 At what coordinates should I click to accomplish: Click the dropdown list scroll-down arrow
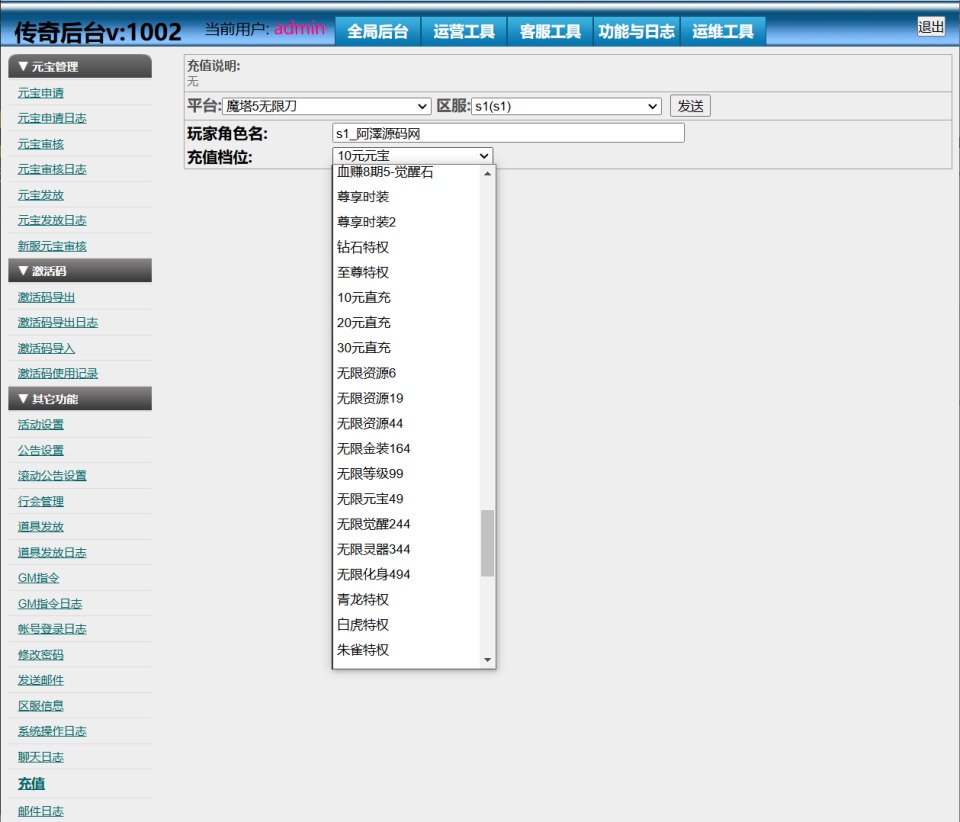coord(487,659)
